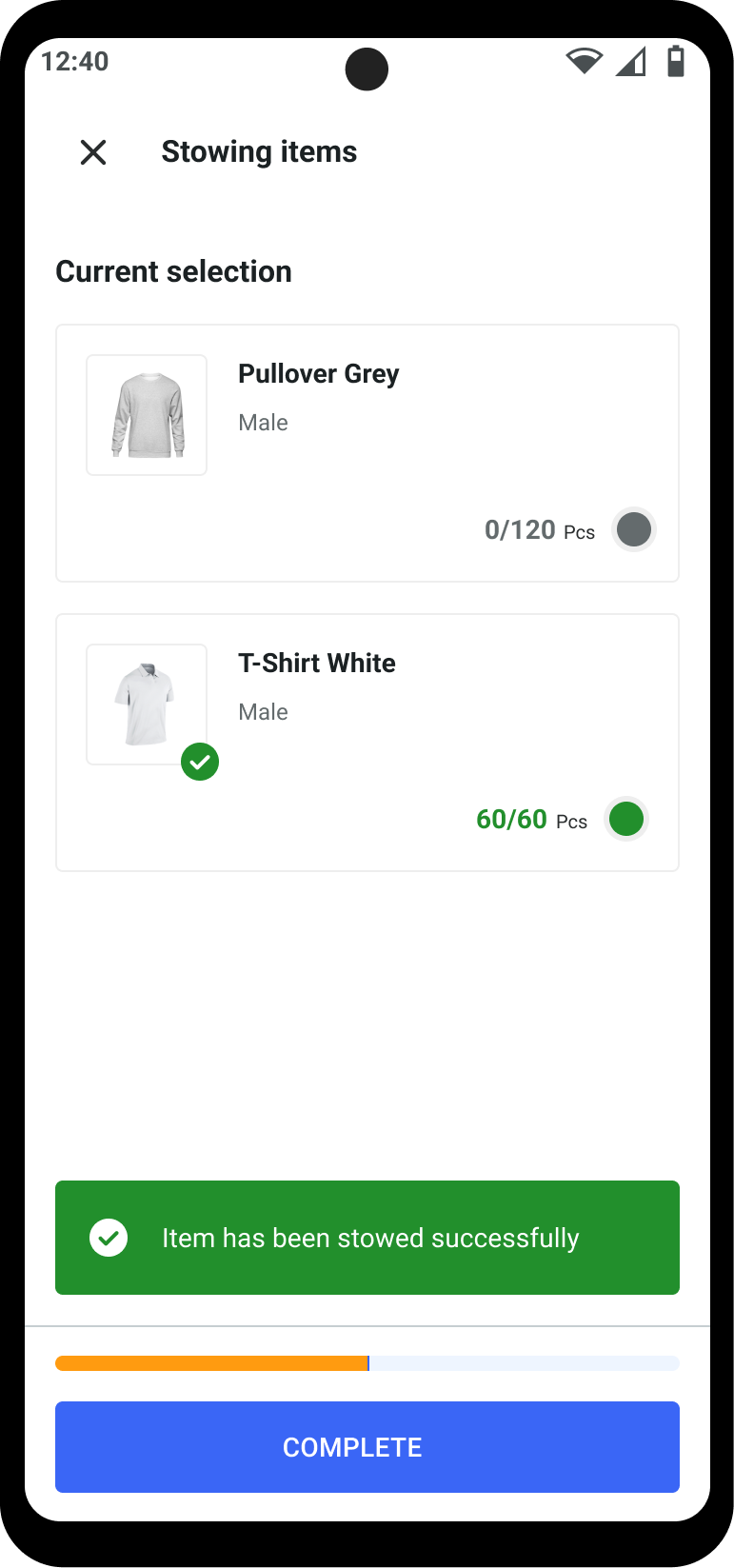Tap the Current selection heading
Image resolution: width=734 pixels, height=1568 pixels.
point(174,272)
